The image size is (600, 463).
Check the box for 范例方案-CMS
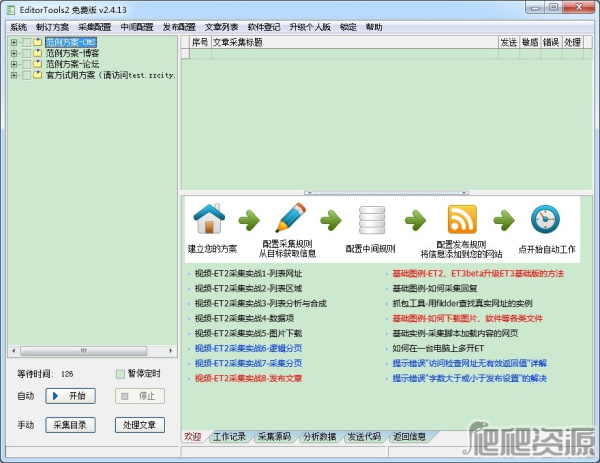(x=26, y=42)
